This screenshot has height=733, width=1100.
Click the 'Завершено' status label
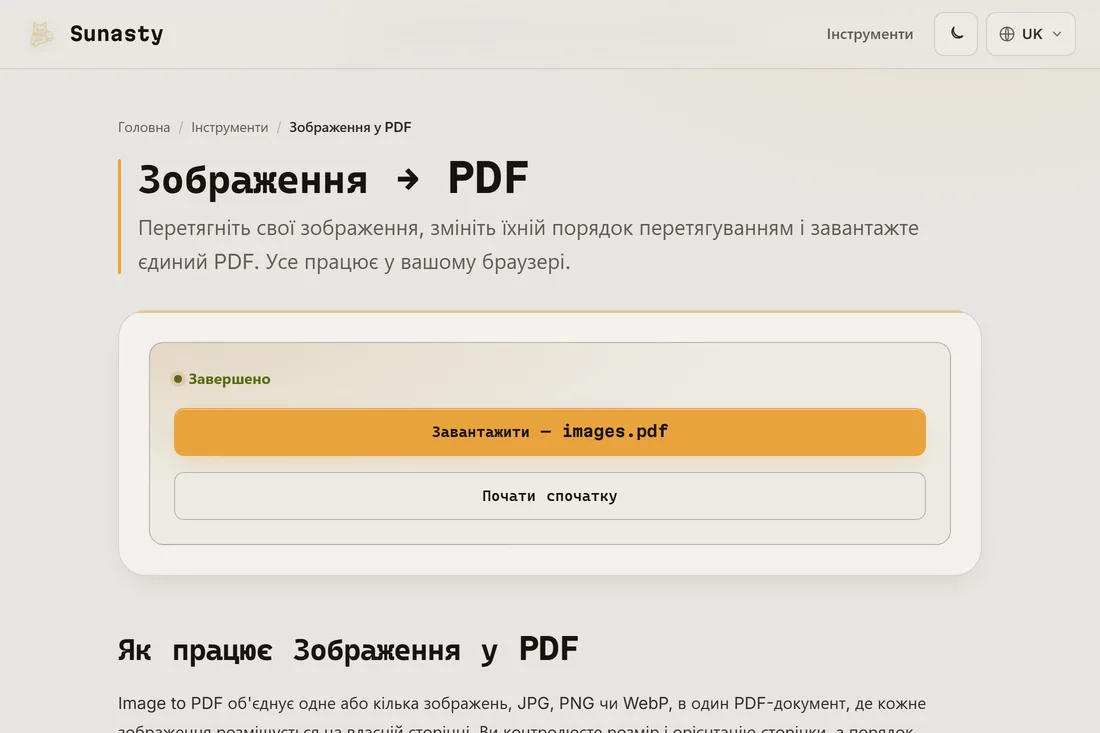point(222,379)
